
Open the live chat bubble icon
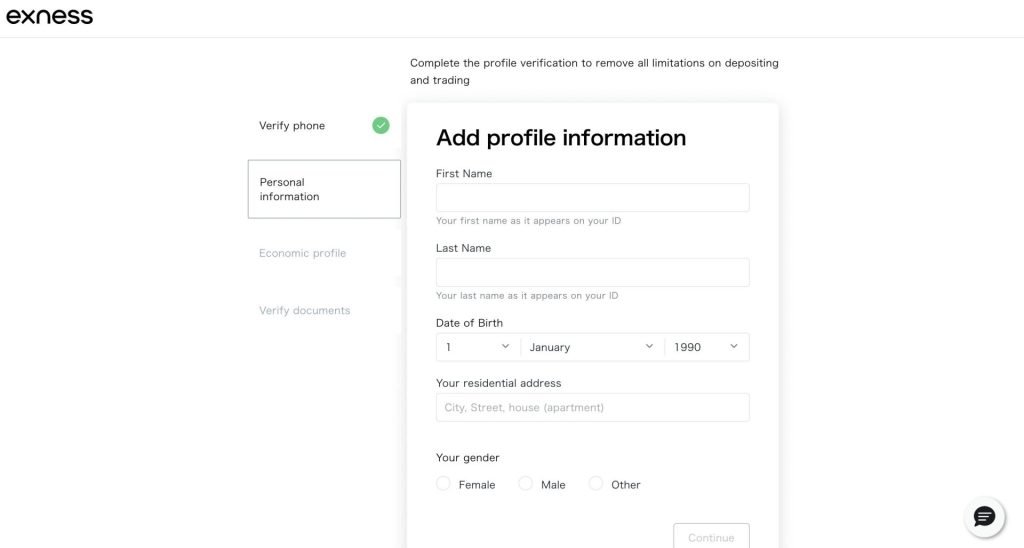984,516
